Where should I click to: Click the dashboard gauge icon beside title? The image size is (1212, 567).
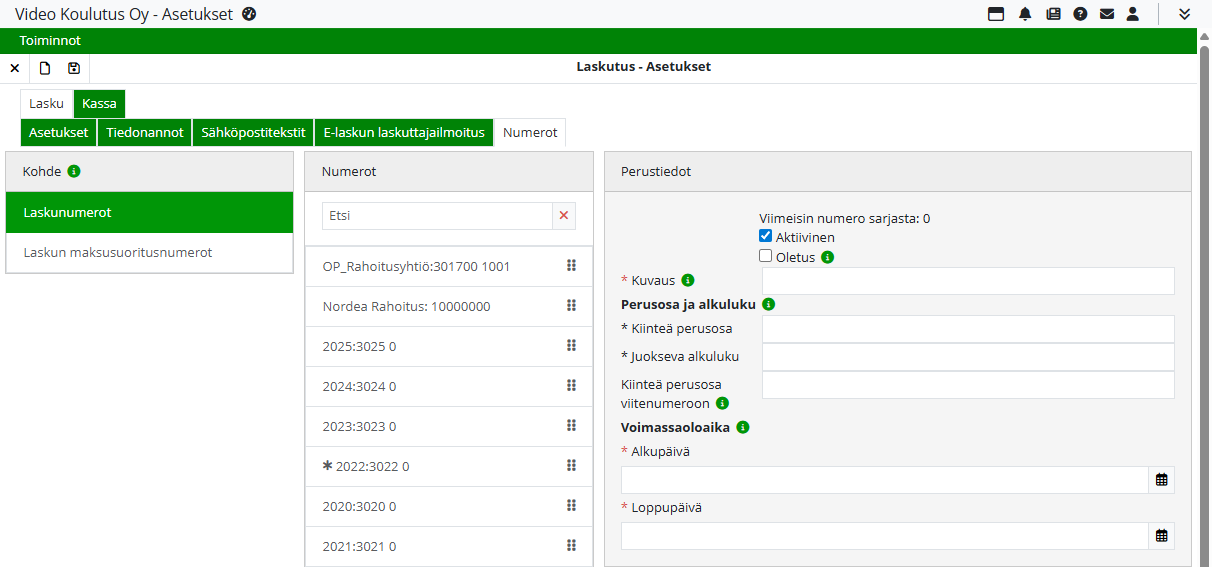click(250, 14)
